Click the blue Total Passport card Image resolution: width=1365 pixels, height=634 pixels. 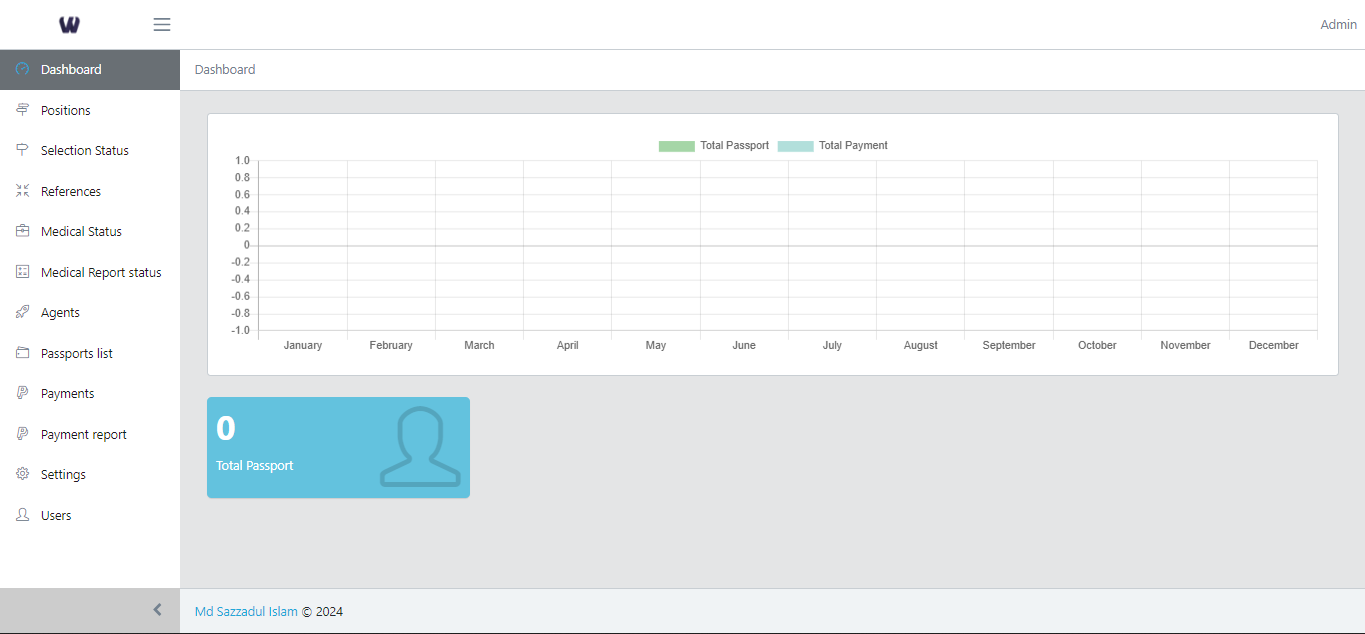(x=338, y=447)
